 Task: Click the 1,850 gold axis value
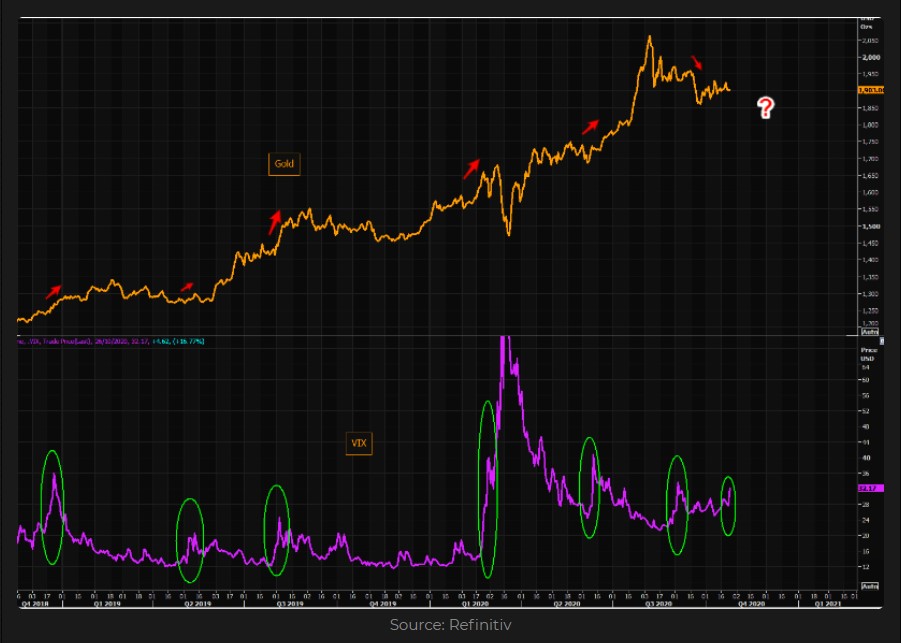(871, 107)
